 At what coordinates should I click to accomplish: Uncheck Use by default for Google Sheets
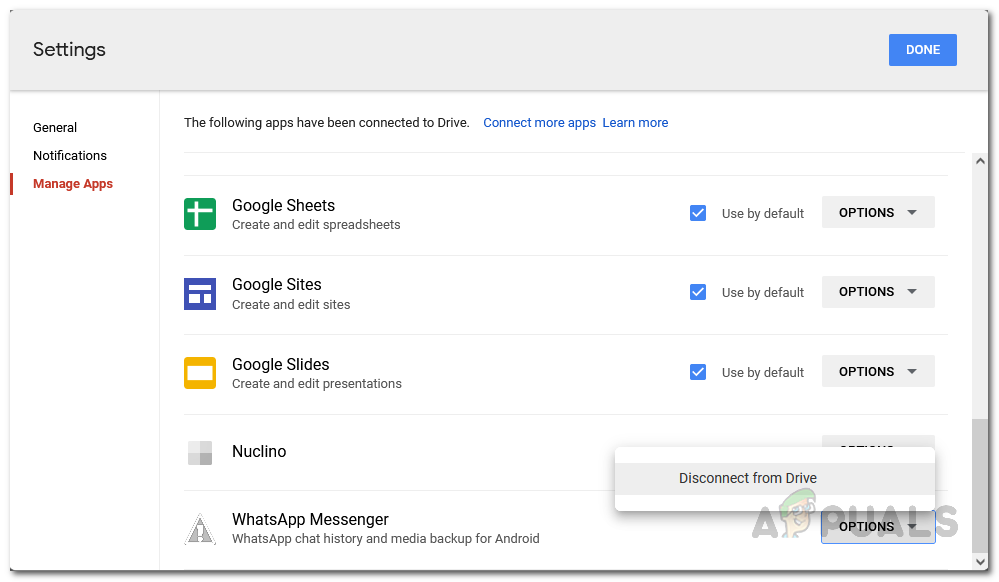click(698, 213)
